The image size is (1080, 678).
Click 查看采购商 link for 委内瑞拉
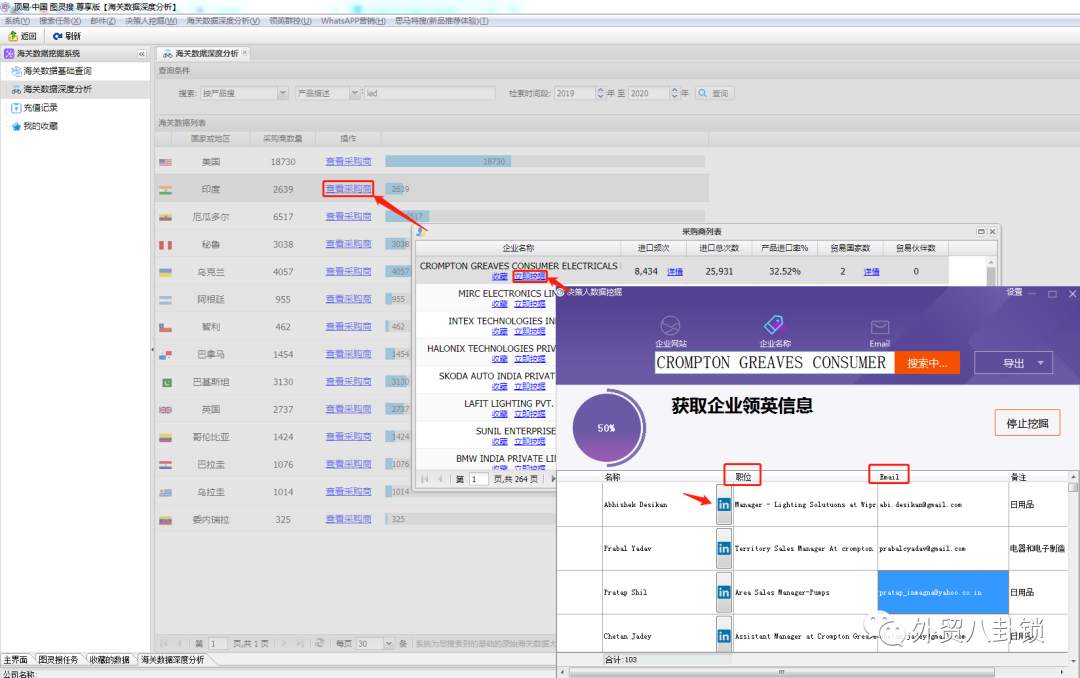(349, 519)
